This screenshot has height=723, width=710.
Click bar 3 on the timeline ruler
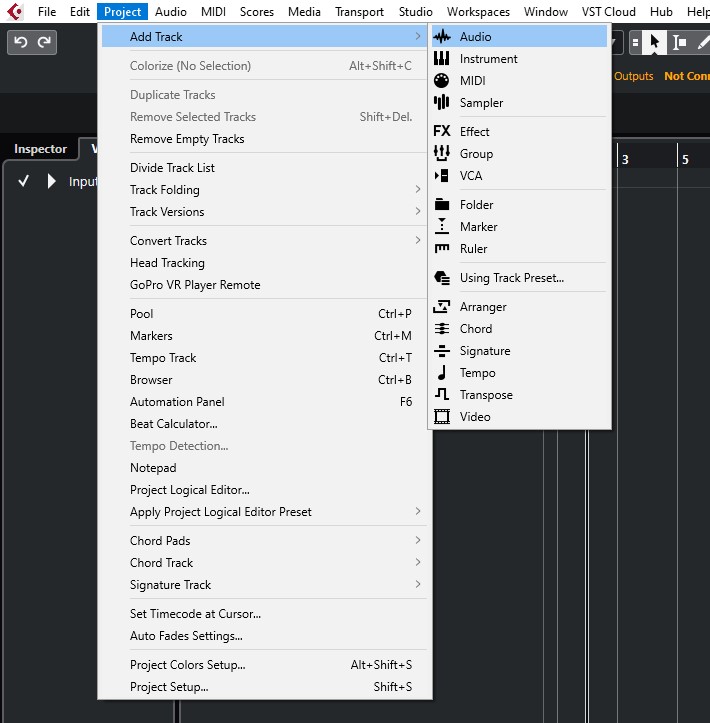coord(625,160)
